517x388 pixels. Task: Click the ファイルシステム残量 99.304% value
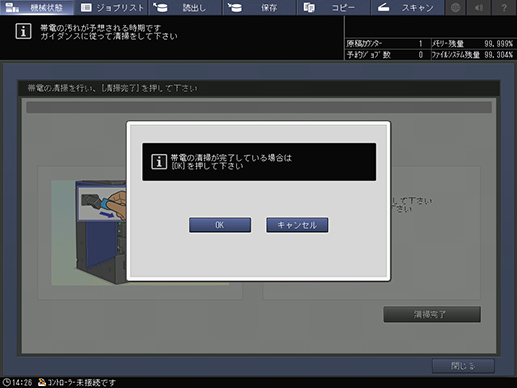click(x=498, y=55)
